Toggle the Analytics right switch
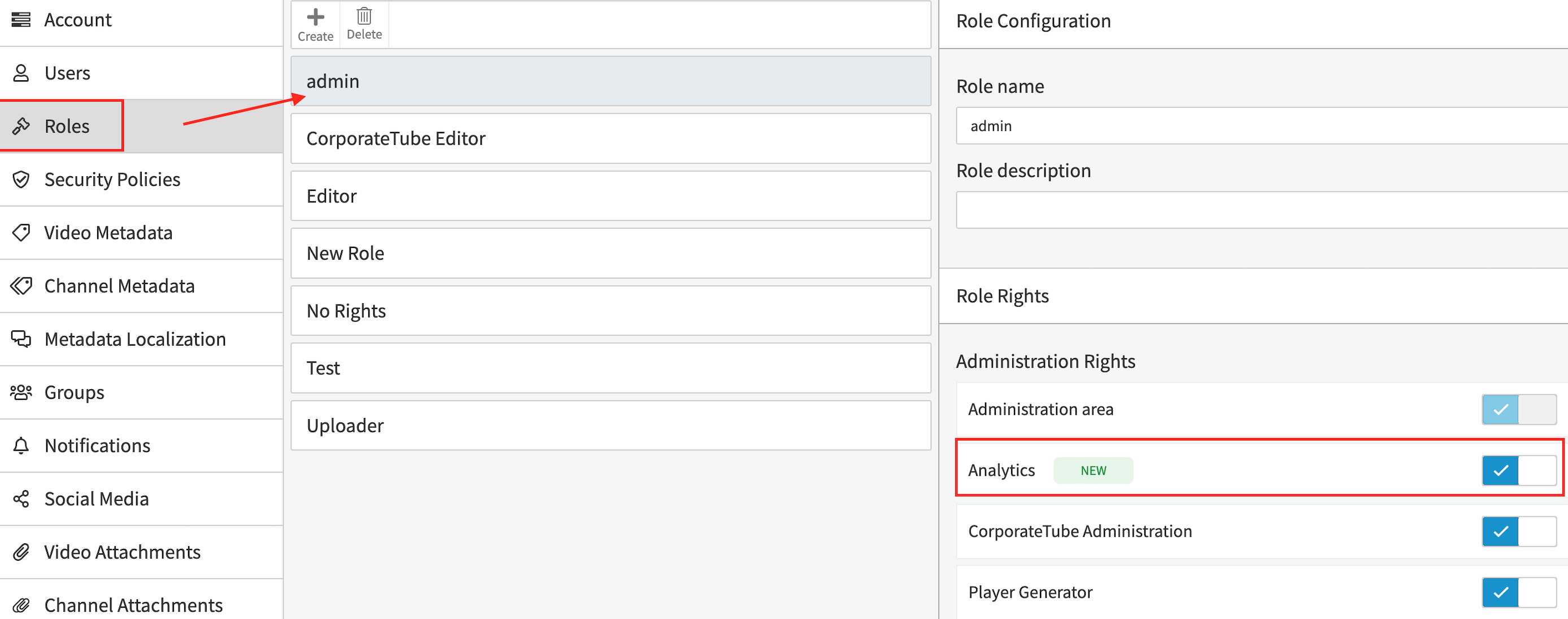 pos(1519,470)
